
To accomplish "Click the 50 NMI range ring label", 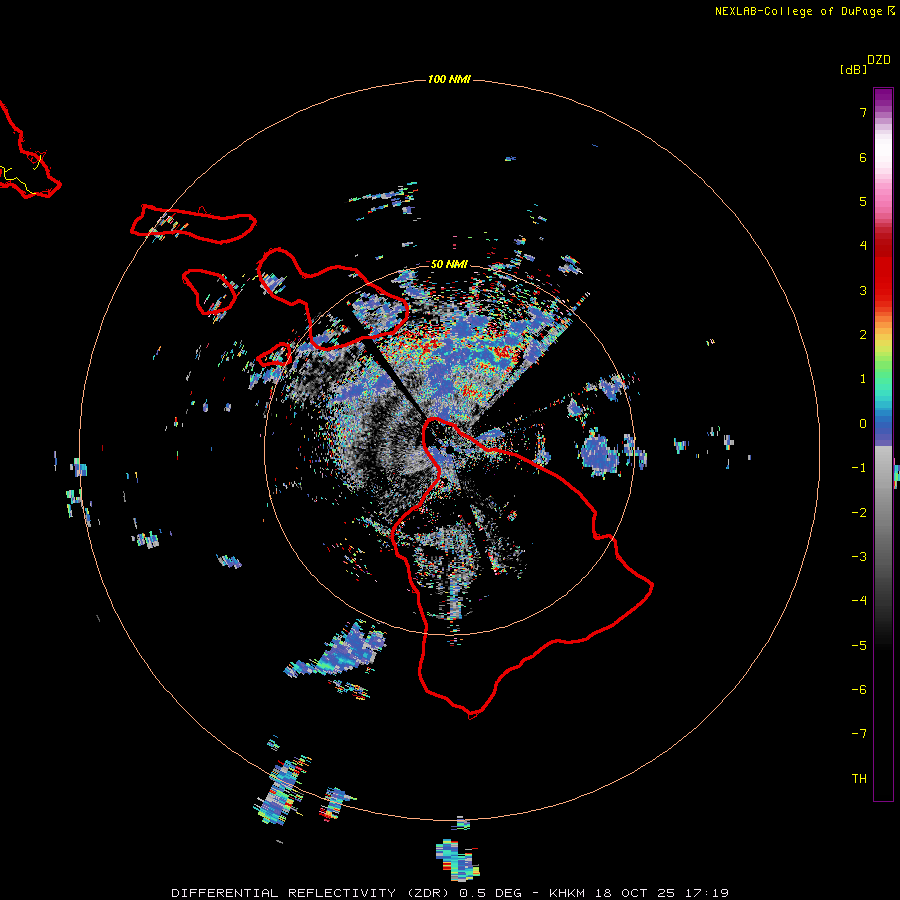I will point(449,265).
